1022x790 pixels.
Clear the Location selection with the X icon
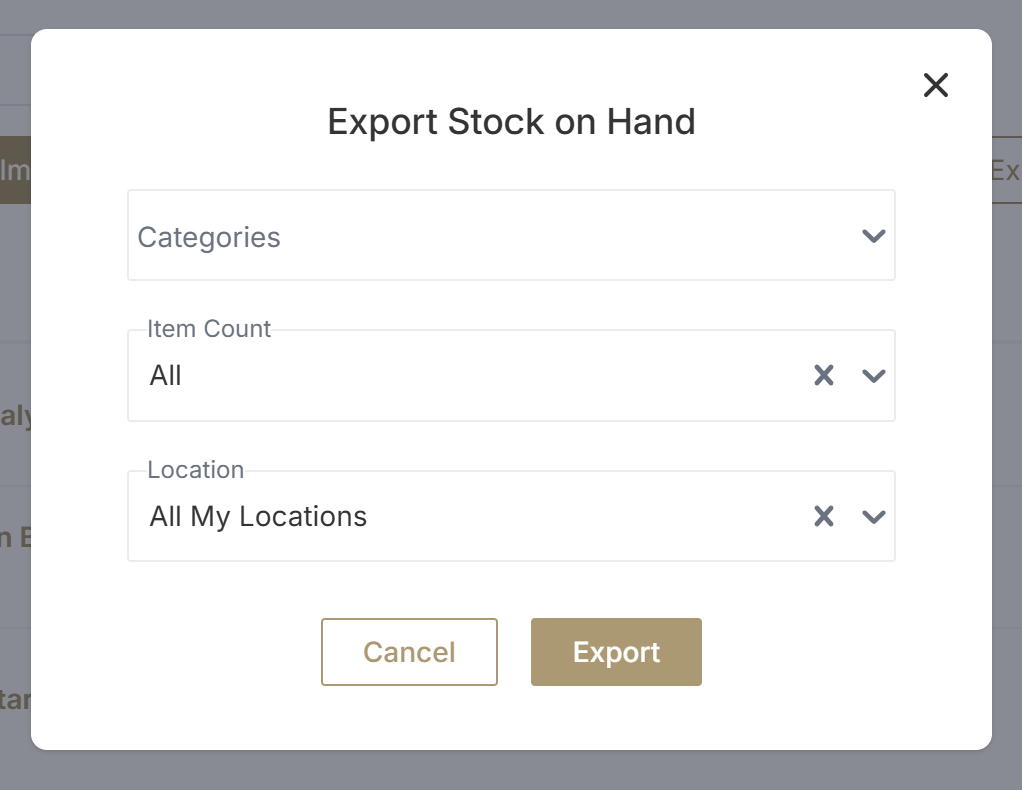point(823,516)
